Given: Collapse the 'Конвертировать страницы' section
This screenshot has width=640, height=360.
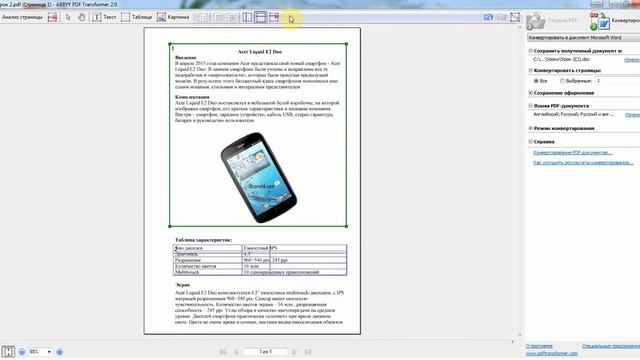Looking at the screenshot, I should click(x=531, y=70).
